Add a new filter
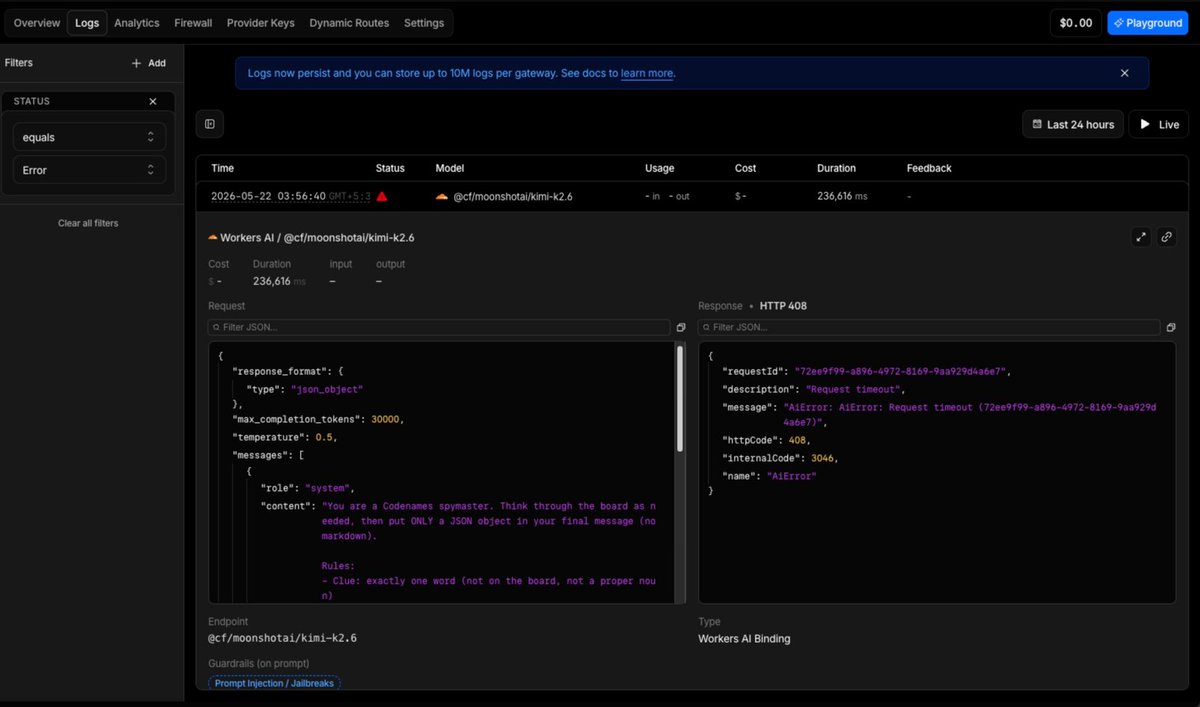 click(x=149, y=63)
